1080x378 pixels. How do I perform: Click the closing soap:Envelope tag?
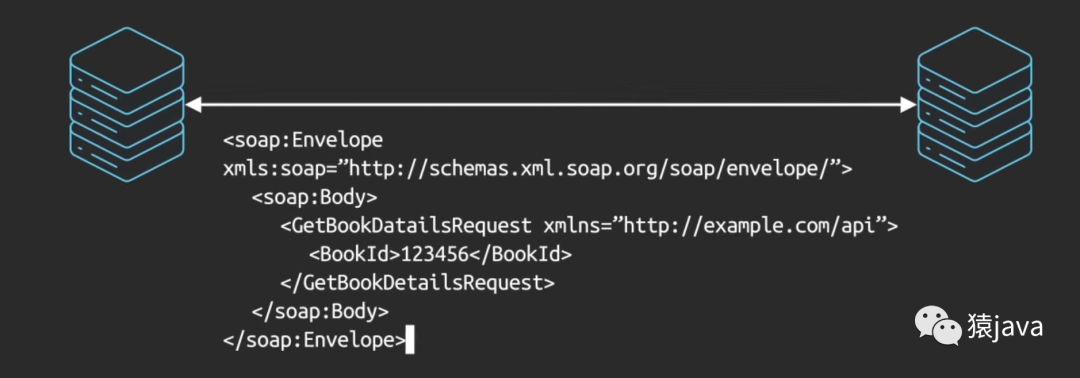[314, 340]
